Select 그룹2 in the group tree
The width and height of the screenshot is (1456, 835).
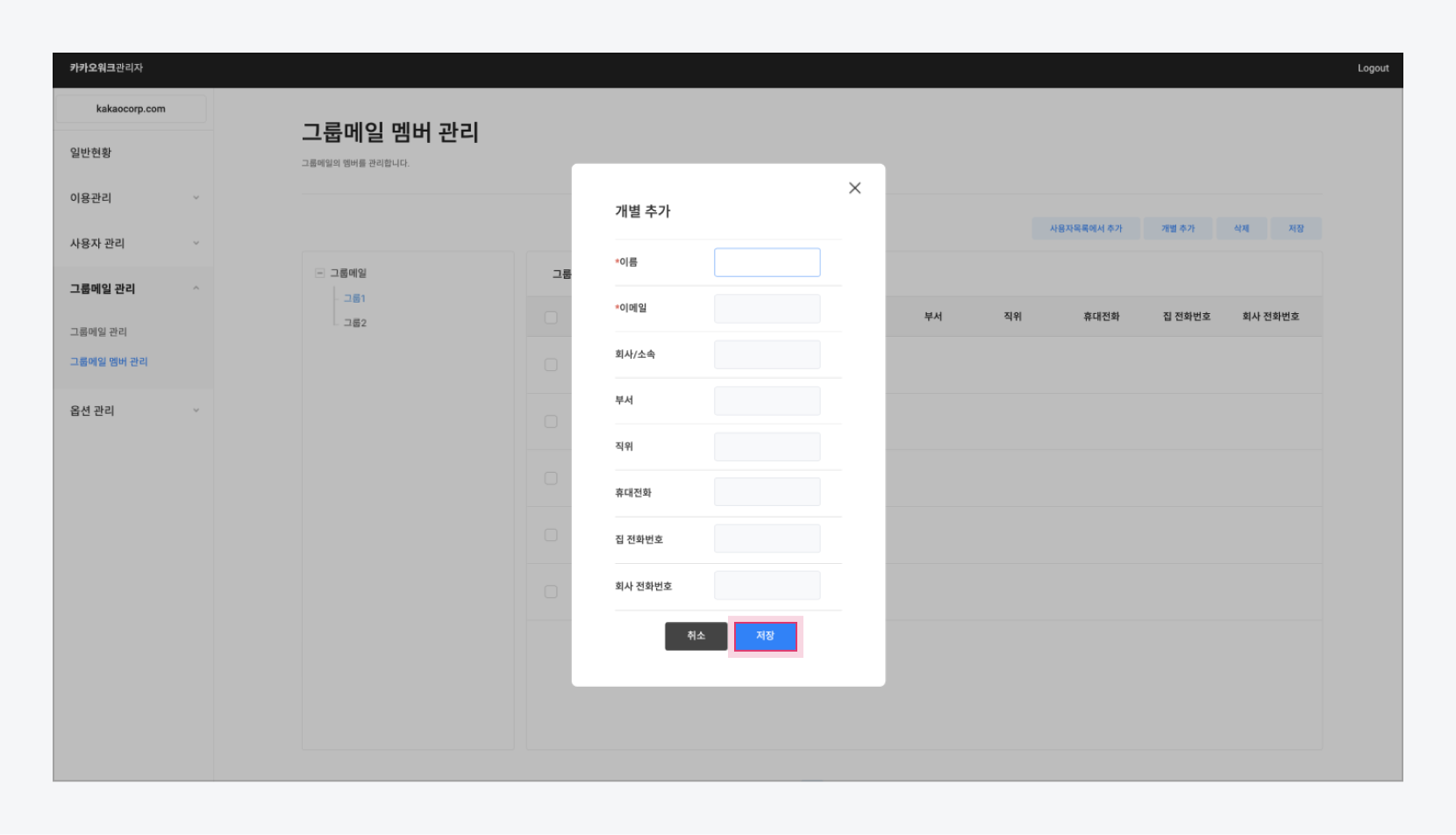pos(354,323)
